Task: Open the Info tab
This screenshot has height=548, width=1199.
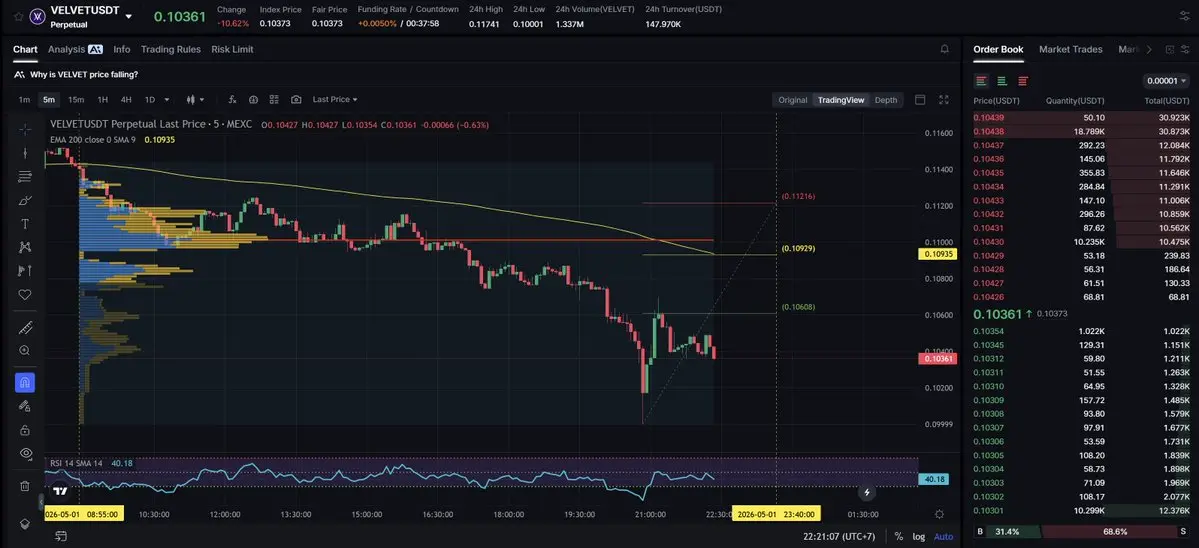Action: point(122,49)
